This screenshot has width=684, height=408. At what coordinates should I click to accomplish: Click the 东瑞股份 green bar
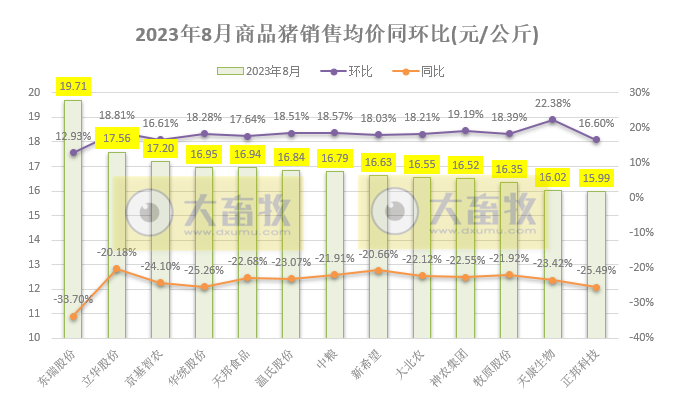pyautogui.click(x=73, y=219)
